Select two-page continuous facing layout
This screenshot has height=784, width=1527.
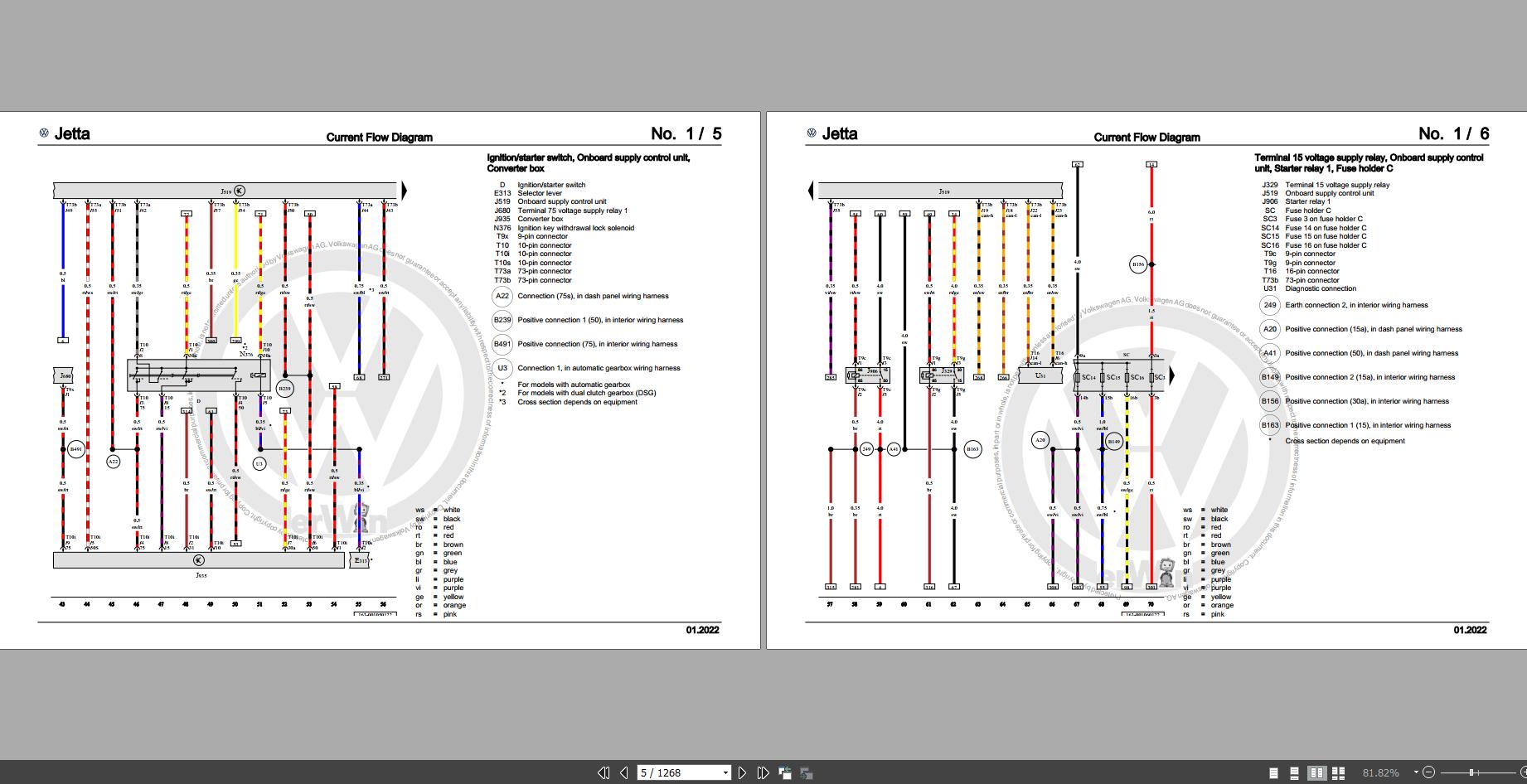pyautogui.click(x=1338, y=773)
